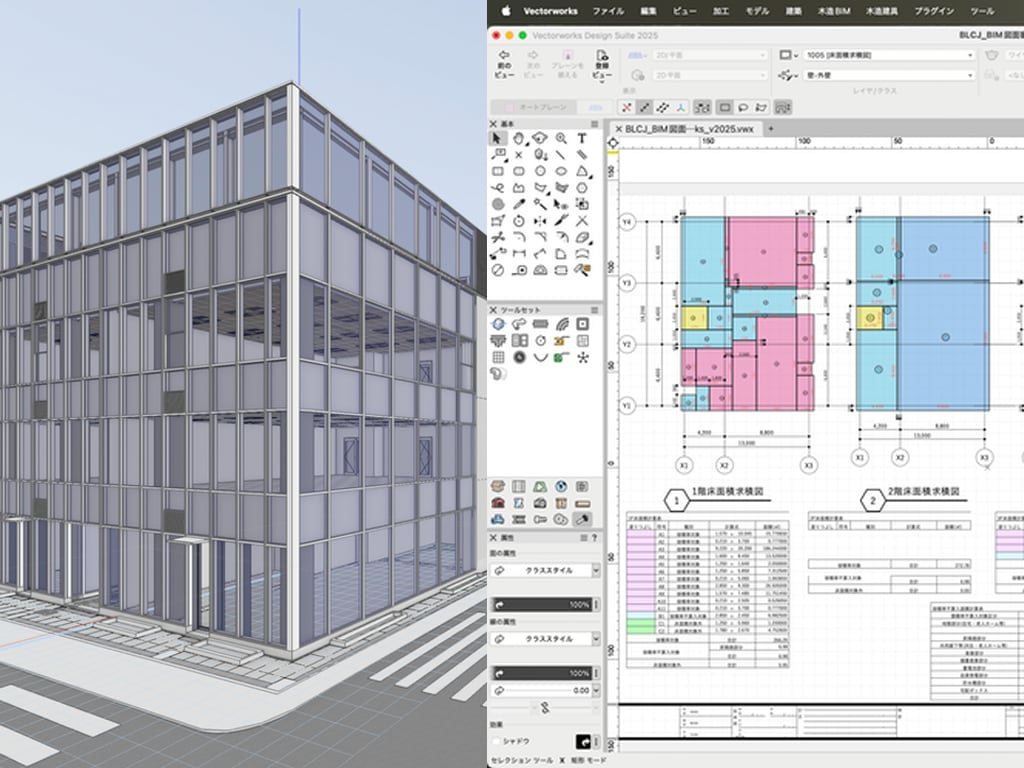Viewport: 1024px width, 768px height.
Task: Click the fill opacity 100% bar
Action: [541, 605]
